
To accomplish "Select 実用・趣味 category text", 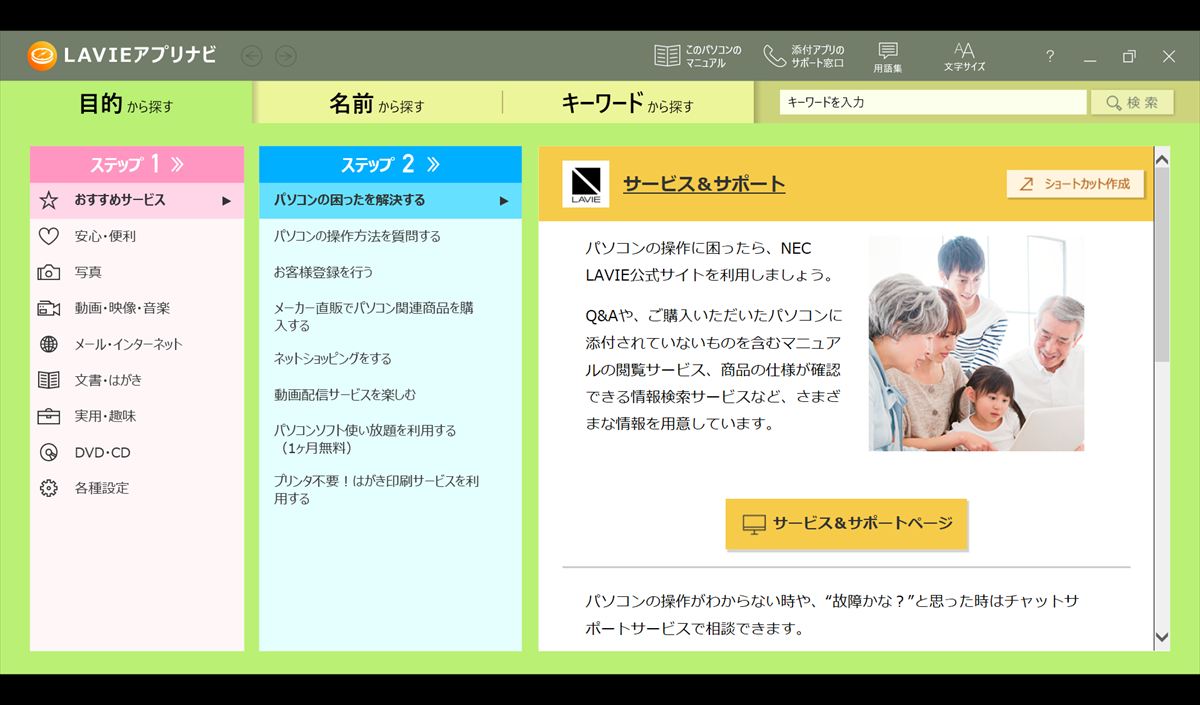I will tap(105, 416).
